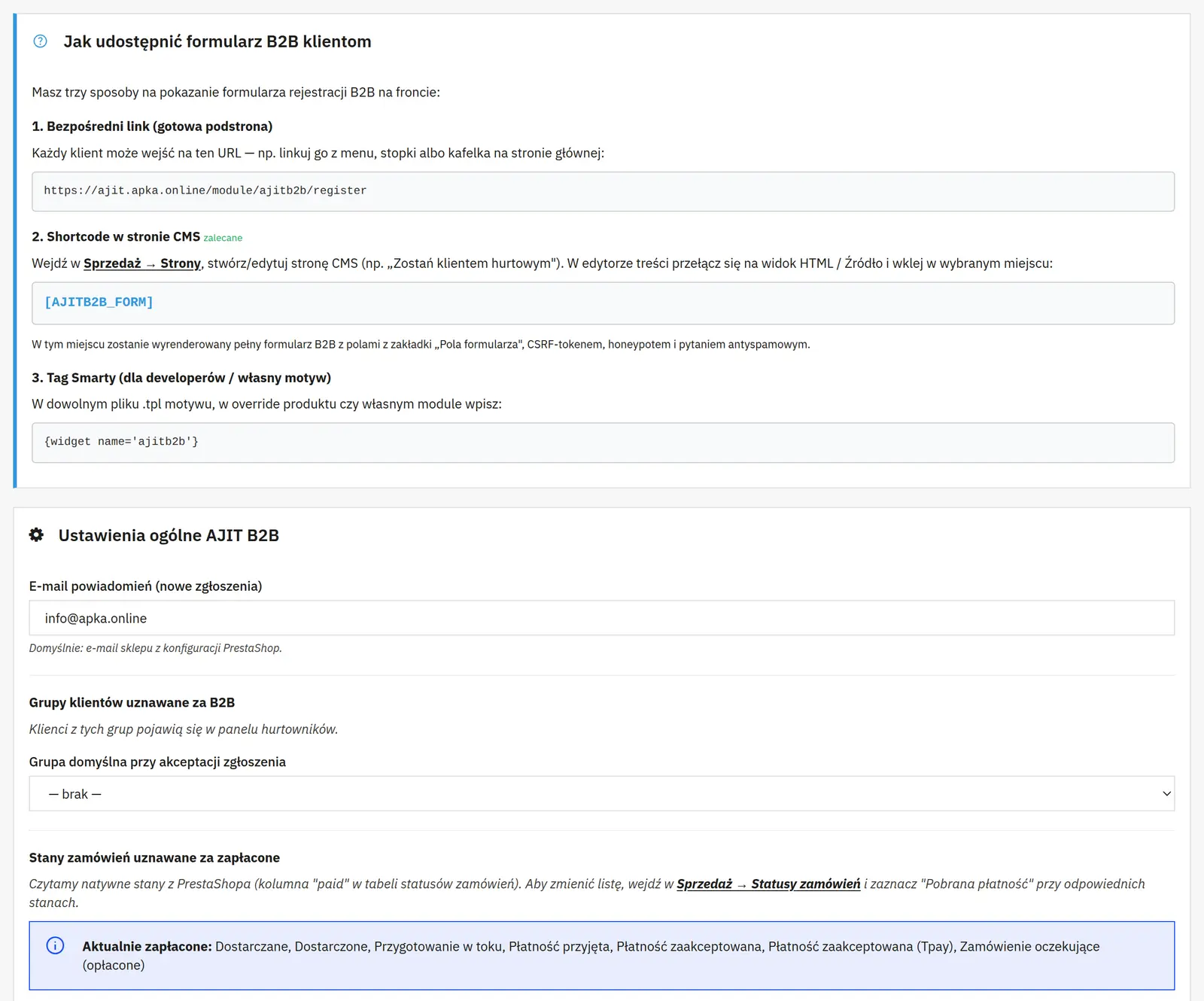Click the heading 1. Bezpośredni link (gotowa podstrona)
Screen dimensions: 1204x1001
152,126
